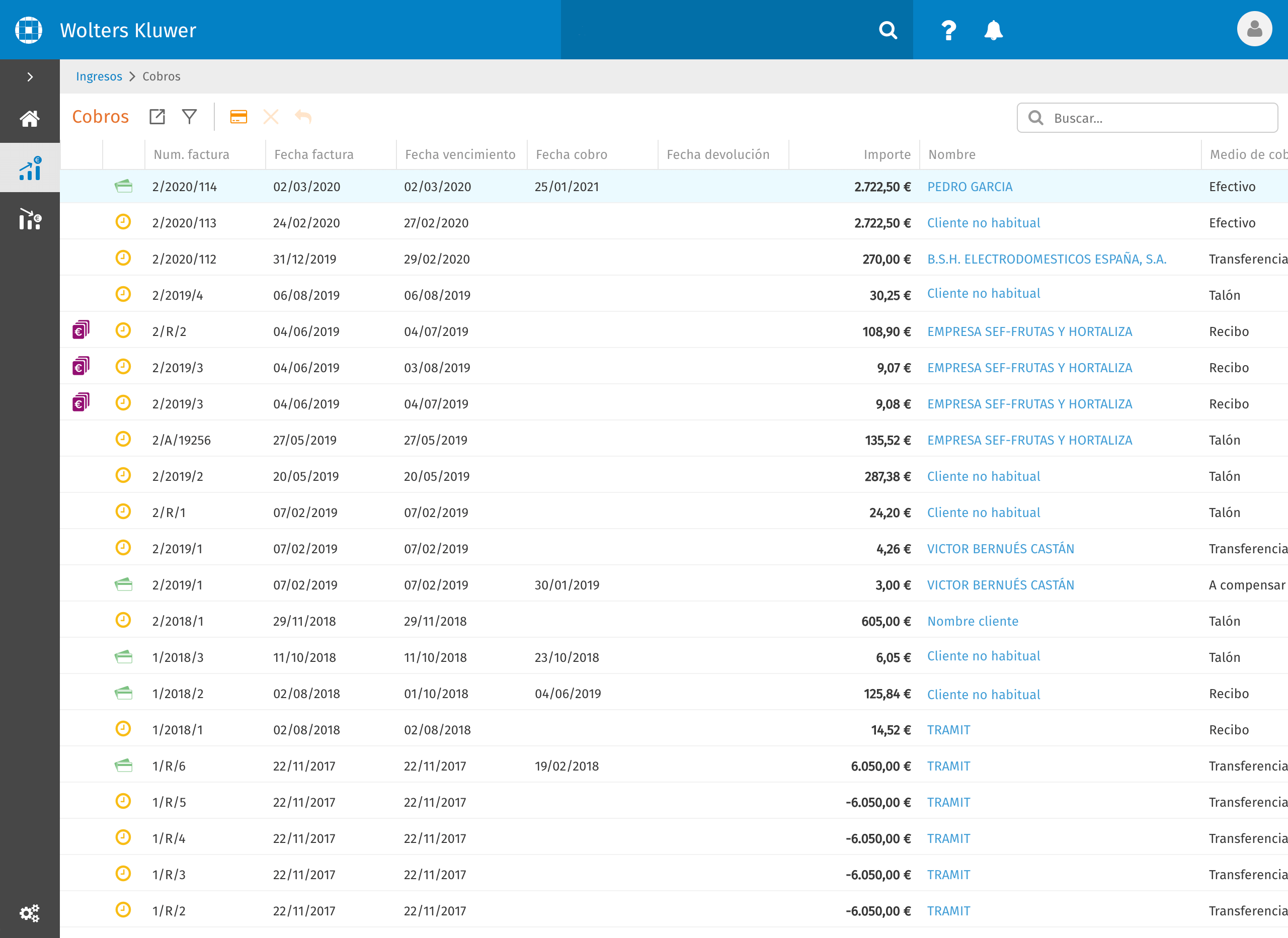Sort by Num. factura column header
This screenshot has width=1288, height=938.
point(191,154)
